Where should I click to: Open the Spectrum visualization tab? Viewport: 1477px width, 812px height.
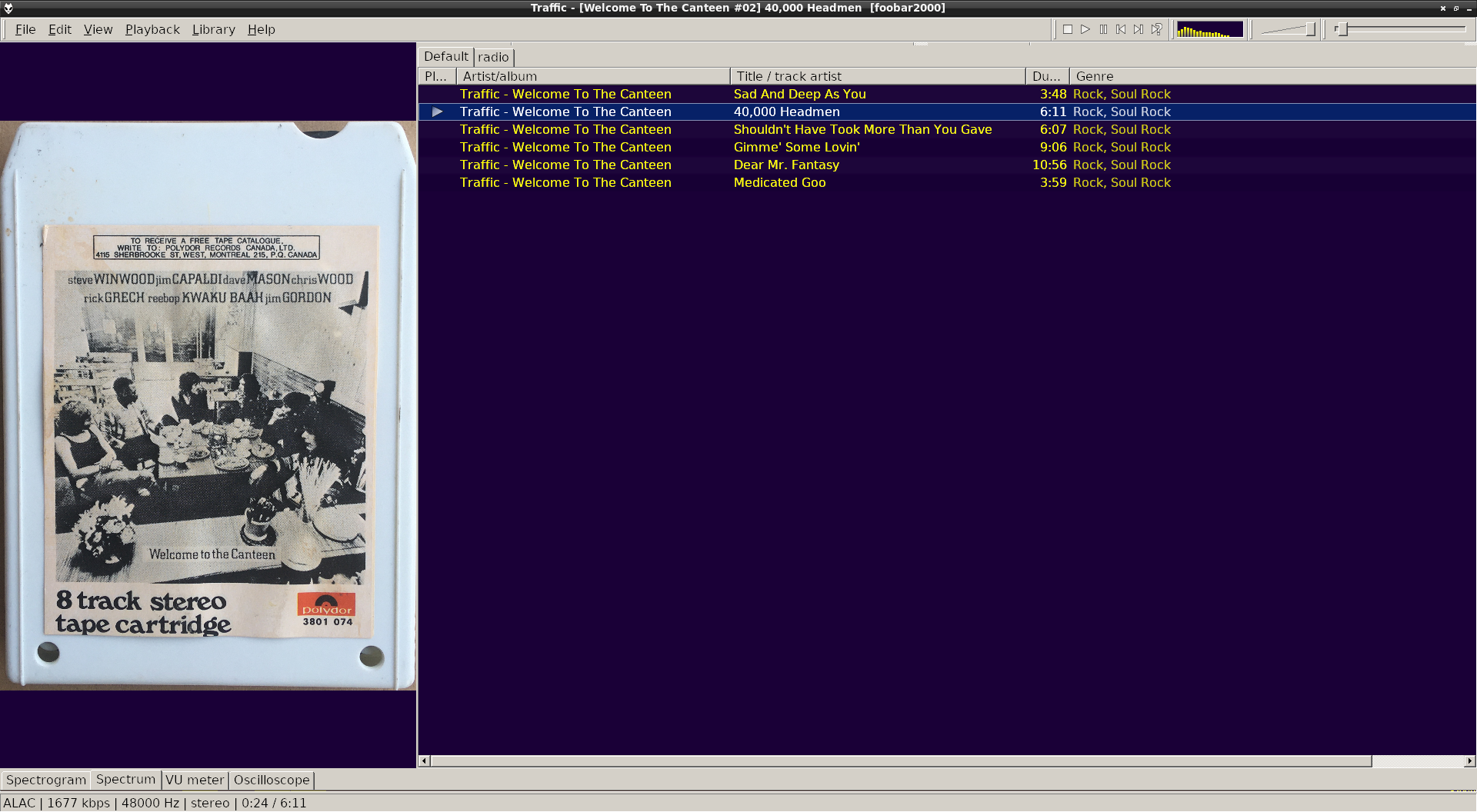(125, 779)
